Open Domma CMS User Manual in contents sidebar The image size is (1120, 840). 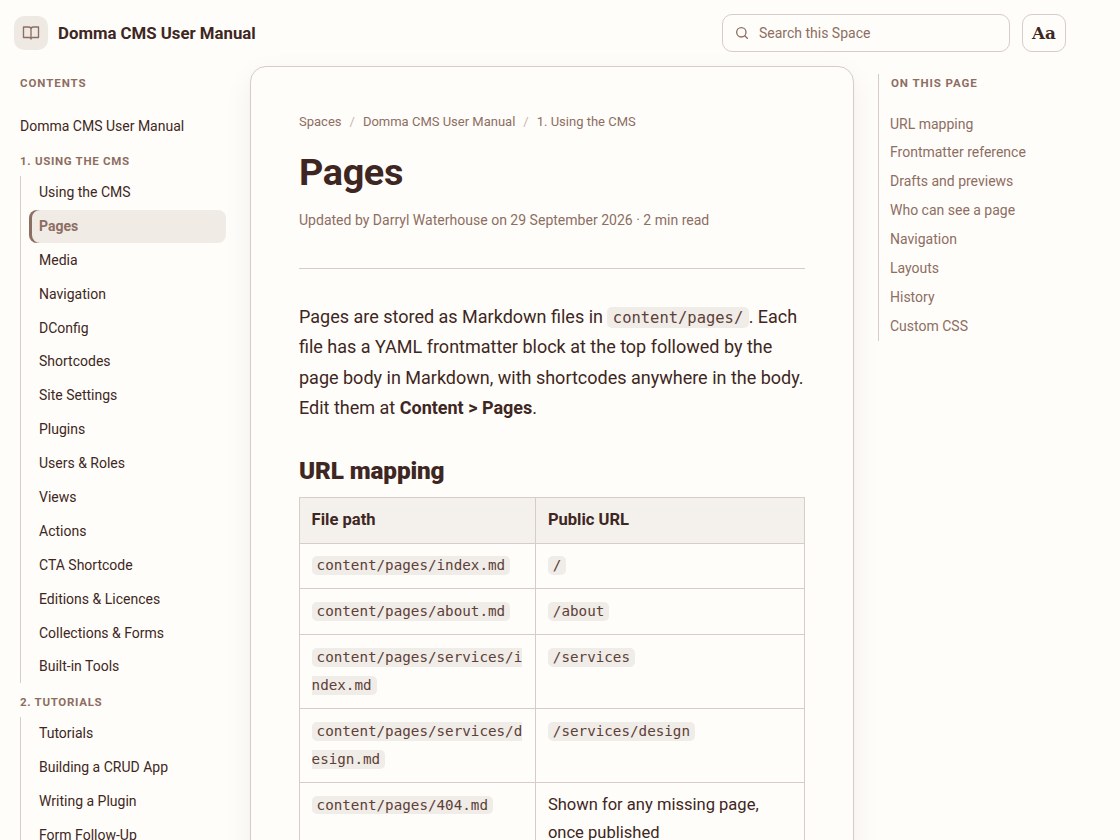coord(102,126)
